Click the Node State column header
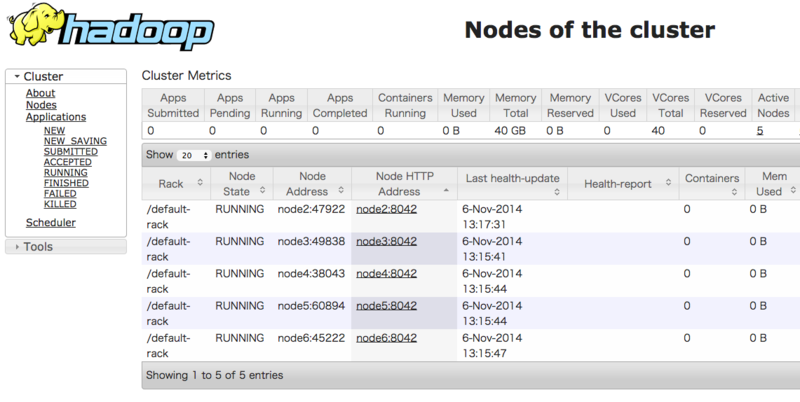 (x=242, y=184)
